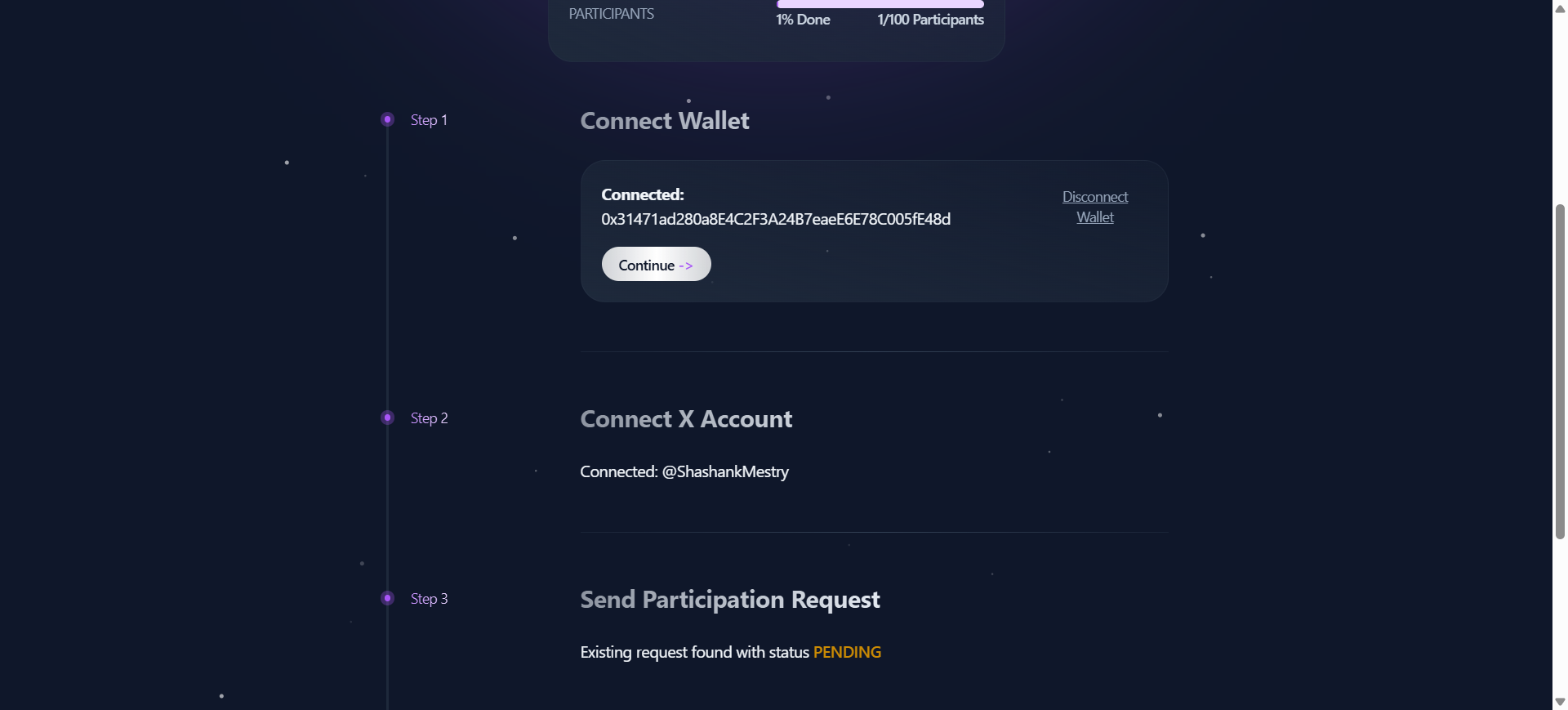Click the Send Participation Request heading
Screen dimensions: 1568x710
click(x=730, y=600)
